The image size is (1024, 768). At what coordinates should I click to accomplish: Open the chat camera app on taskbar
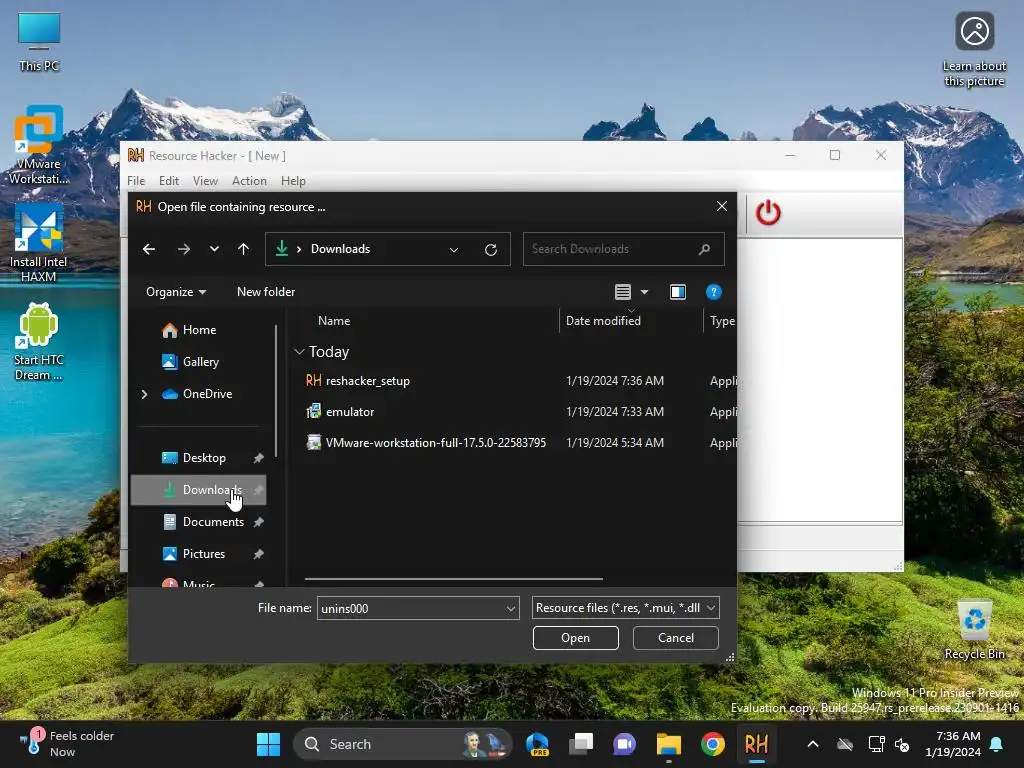point(624,744)
